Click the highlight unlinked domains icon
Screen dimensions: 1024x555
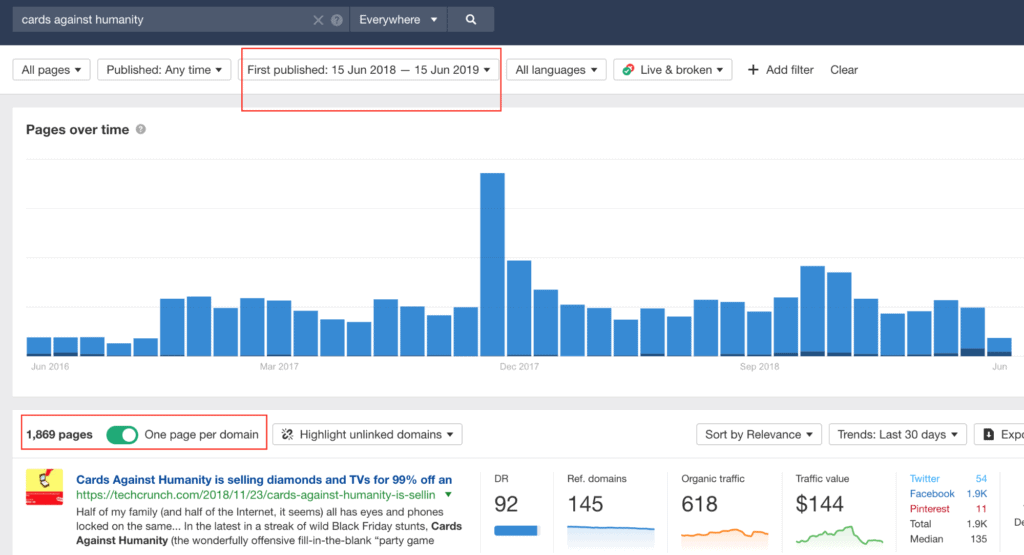[x=287, y=434]
